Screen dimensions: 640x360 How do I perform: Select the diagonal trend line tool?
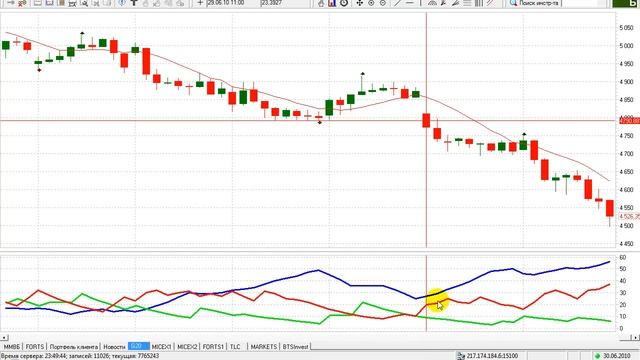point(398,3)
